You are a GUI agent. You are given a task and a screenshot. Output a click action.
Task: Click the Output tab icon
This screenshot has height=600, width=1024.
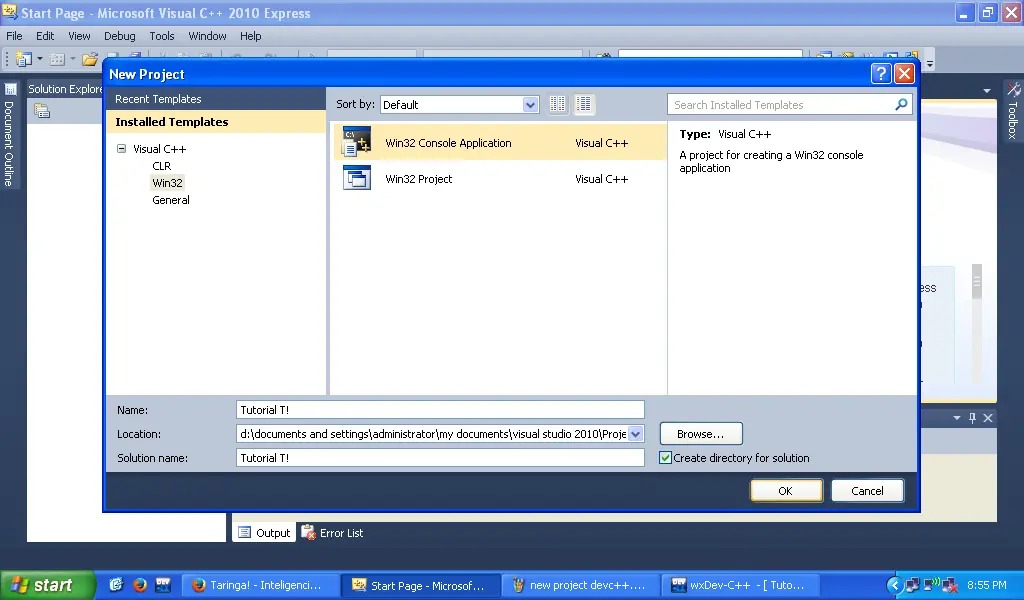point(244,533)
